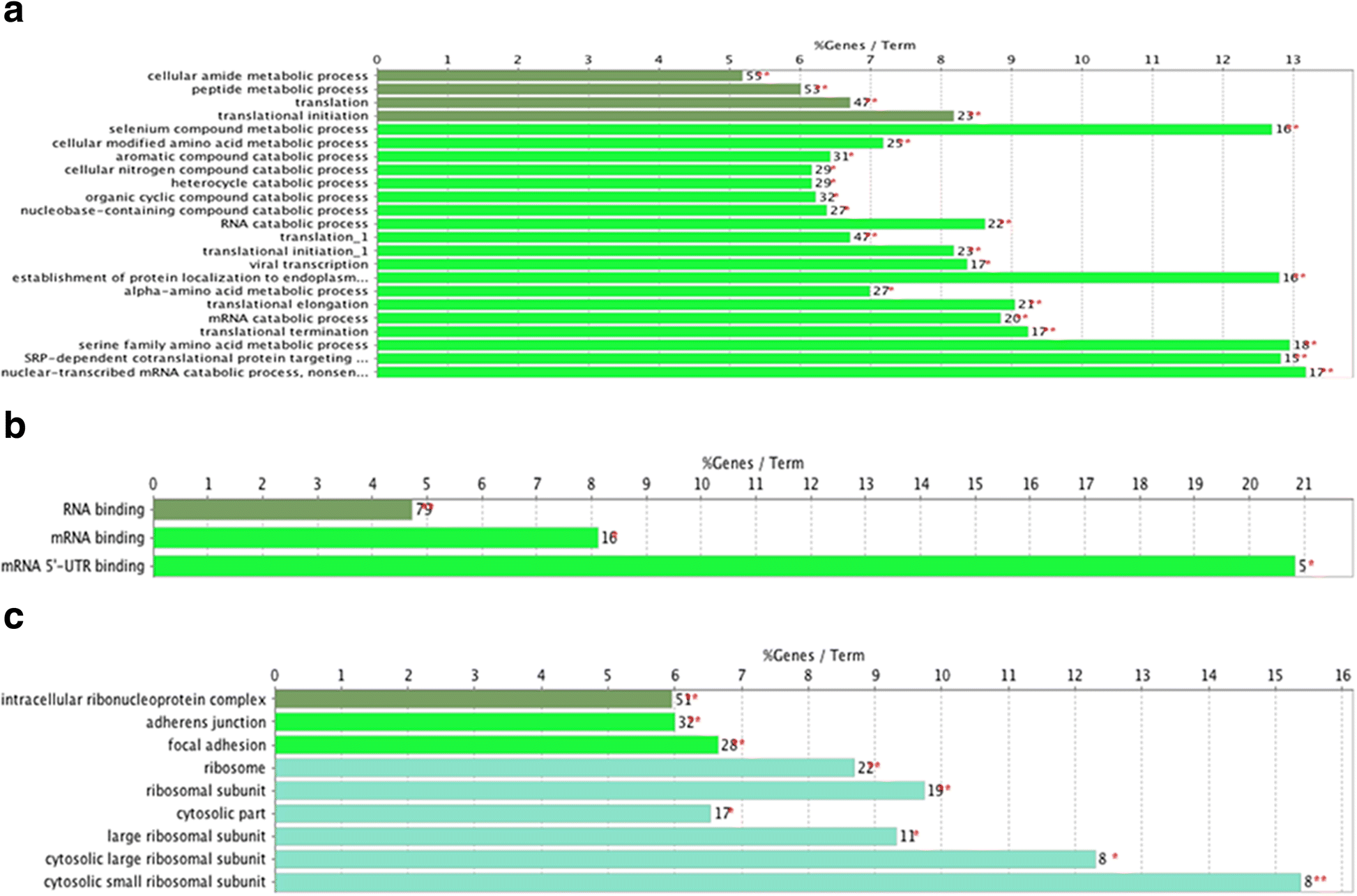The image size is (1357, 896).
Task: Click the value 79 beside the RNA binding bar
Action: point(424,510)
